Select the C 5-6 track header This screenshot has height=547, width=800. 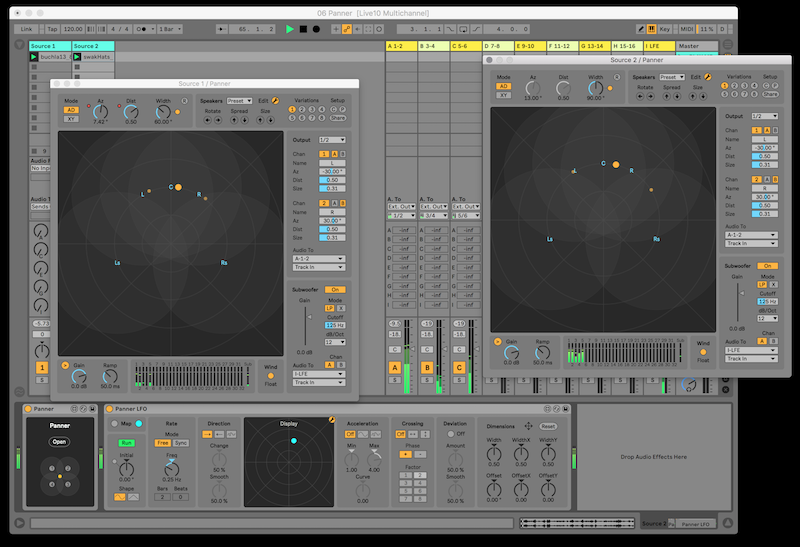(466, 46)
